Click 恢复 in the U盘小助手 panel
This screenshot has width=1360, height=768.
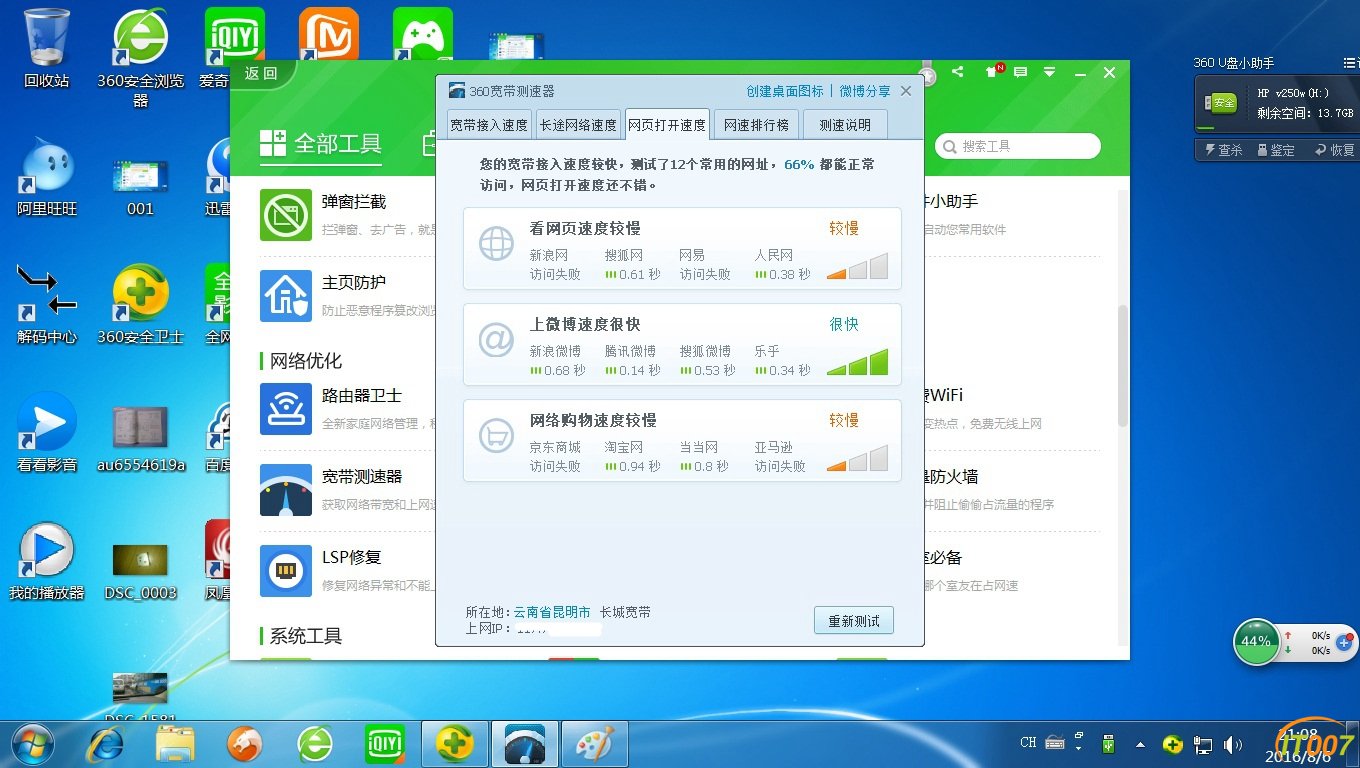click(x=1335, y=150)
